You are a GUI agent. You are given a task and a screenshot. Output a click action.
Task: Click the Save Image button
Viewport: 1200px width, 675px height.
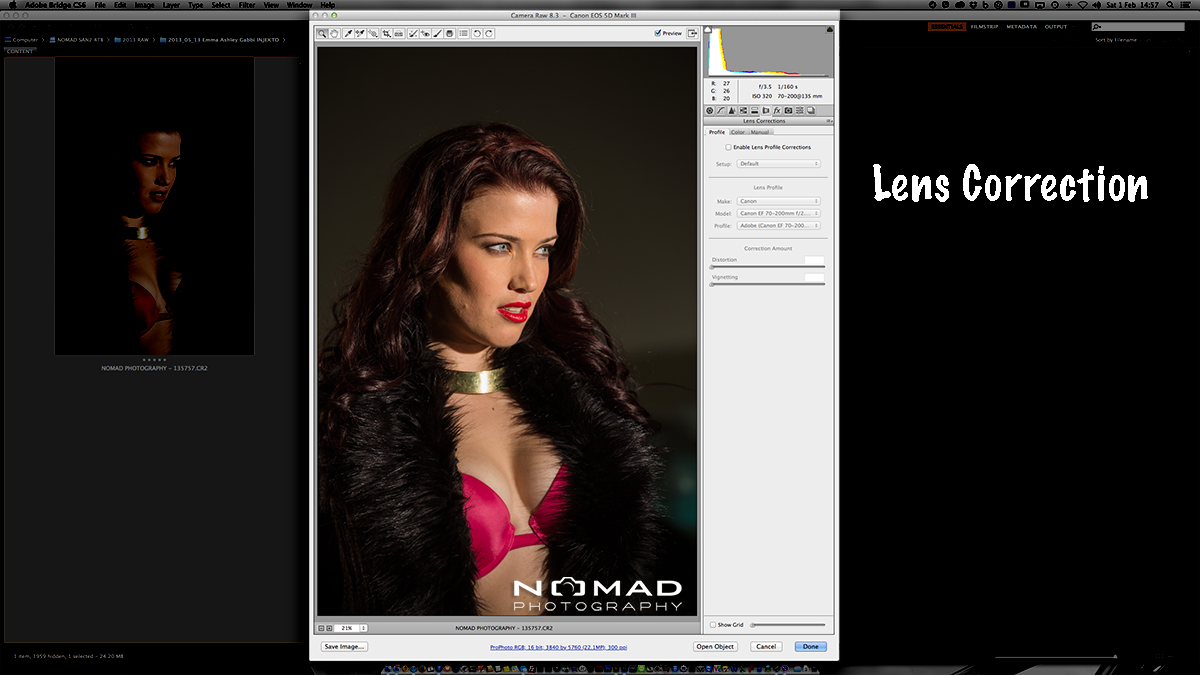345,647
